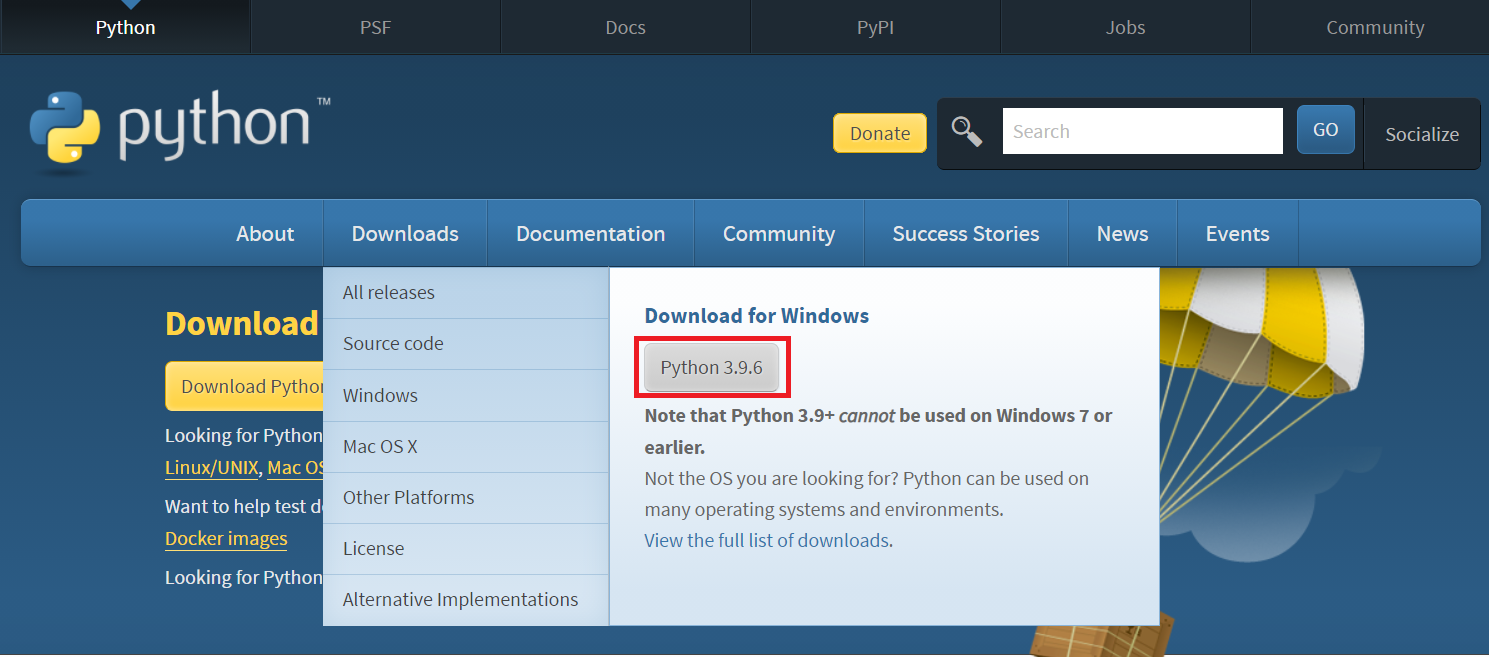
Task: Open the Python tab in top bar
Action: click(125, 27)
